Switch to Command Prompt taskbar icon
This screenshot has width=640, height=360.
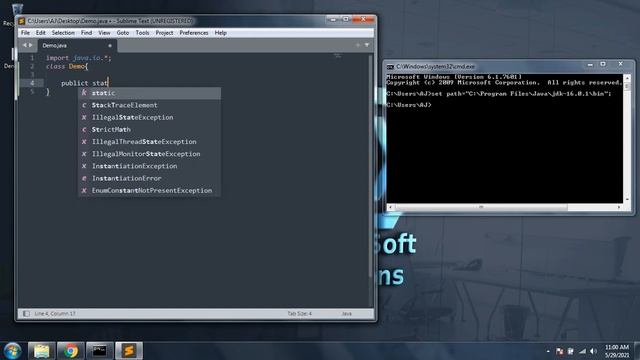click(99, 351)
